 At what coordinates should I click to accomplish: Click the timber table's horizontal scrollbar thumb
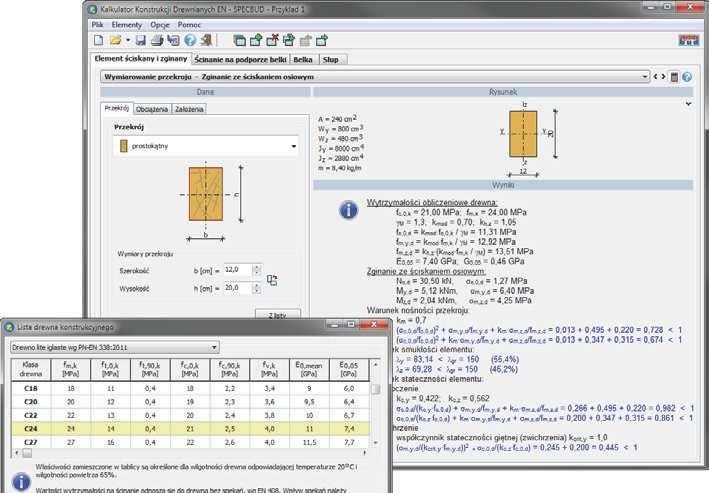[x=27, y=452]
